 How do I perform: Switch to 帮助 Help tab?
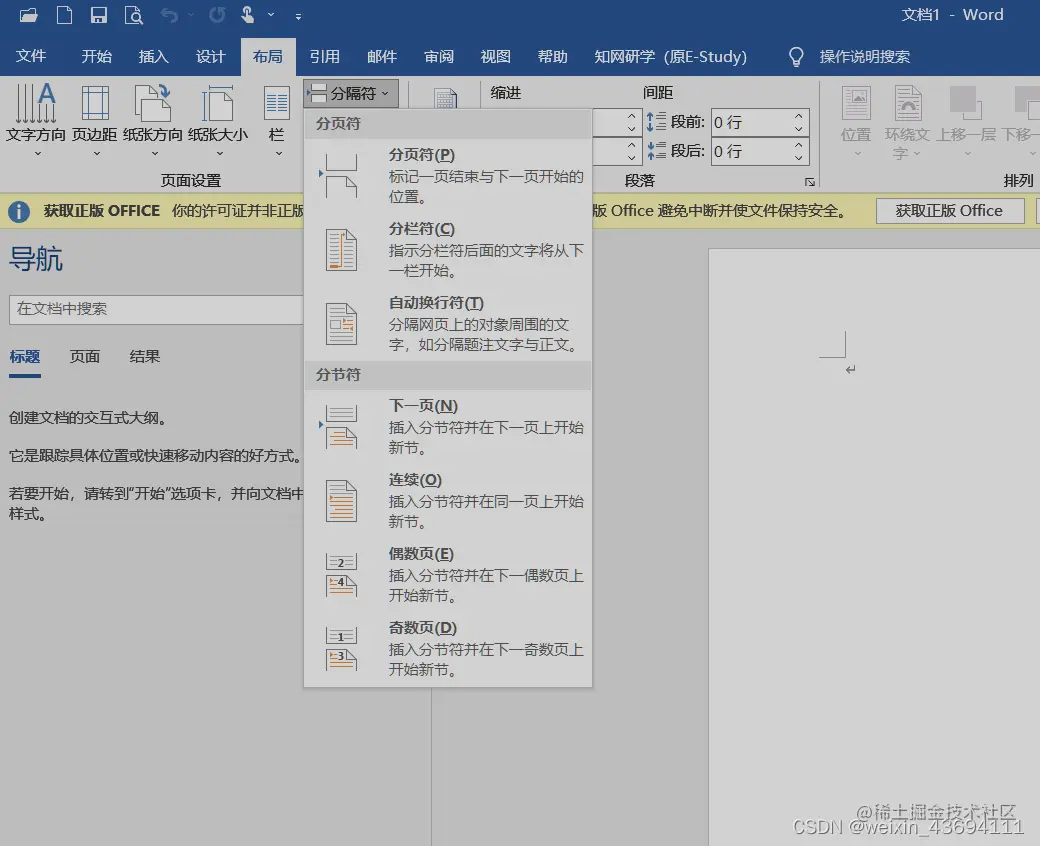tap(552, 56)
